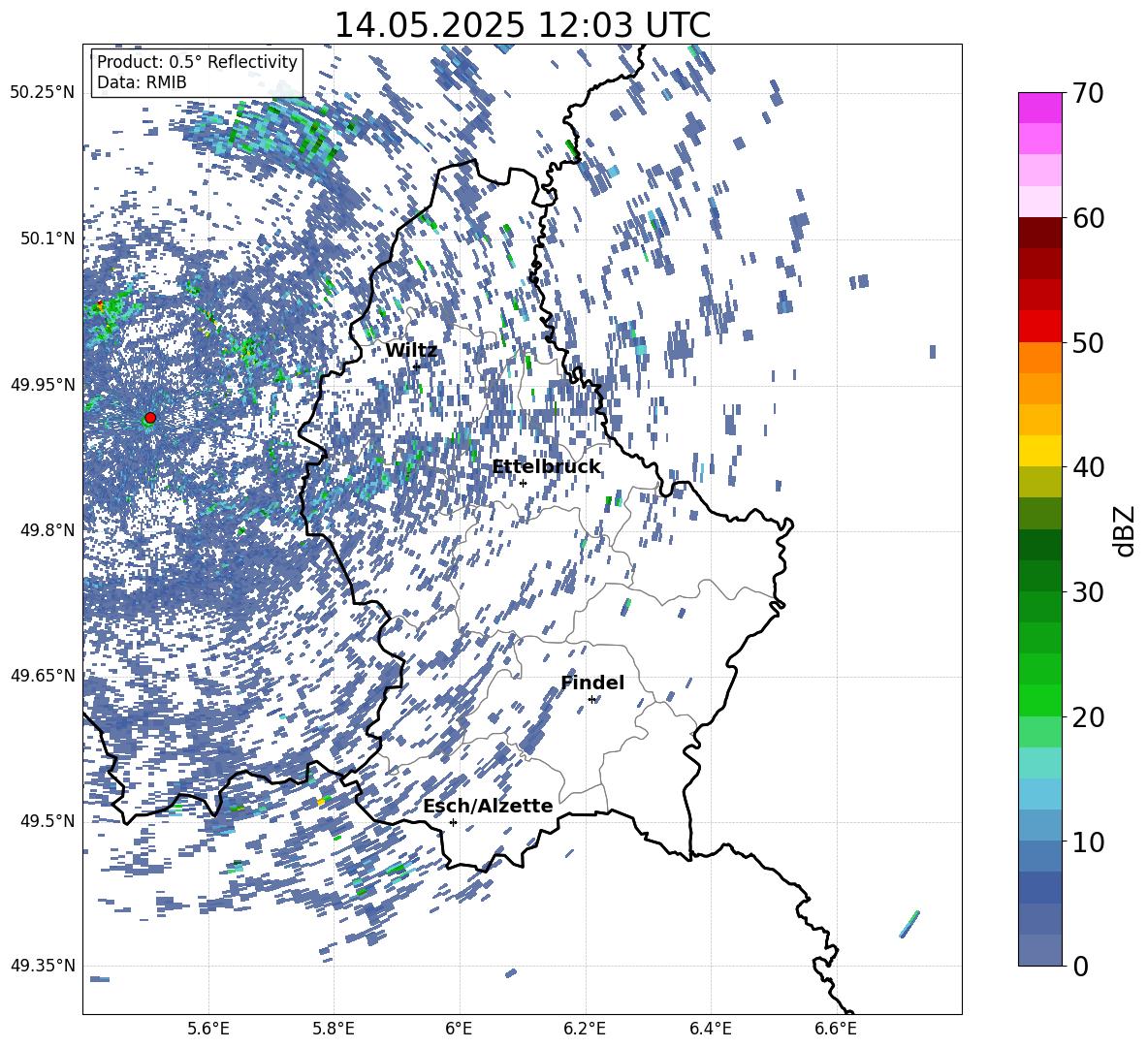Click the 6.4°E longitude label
1148x1048 pixels.
click(x=710, y=1029)
